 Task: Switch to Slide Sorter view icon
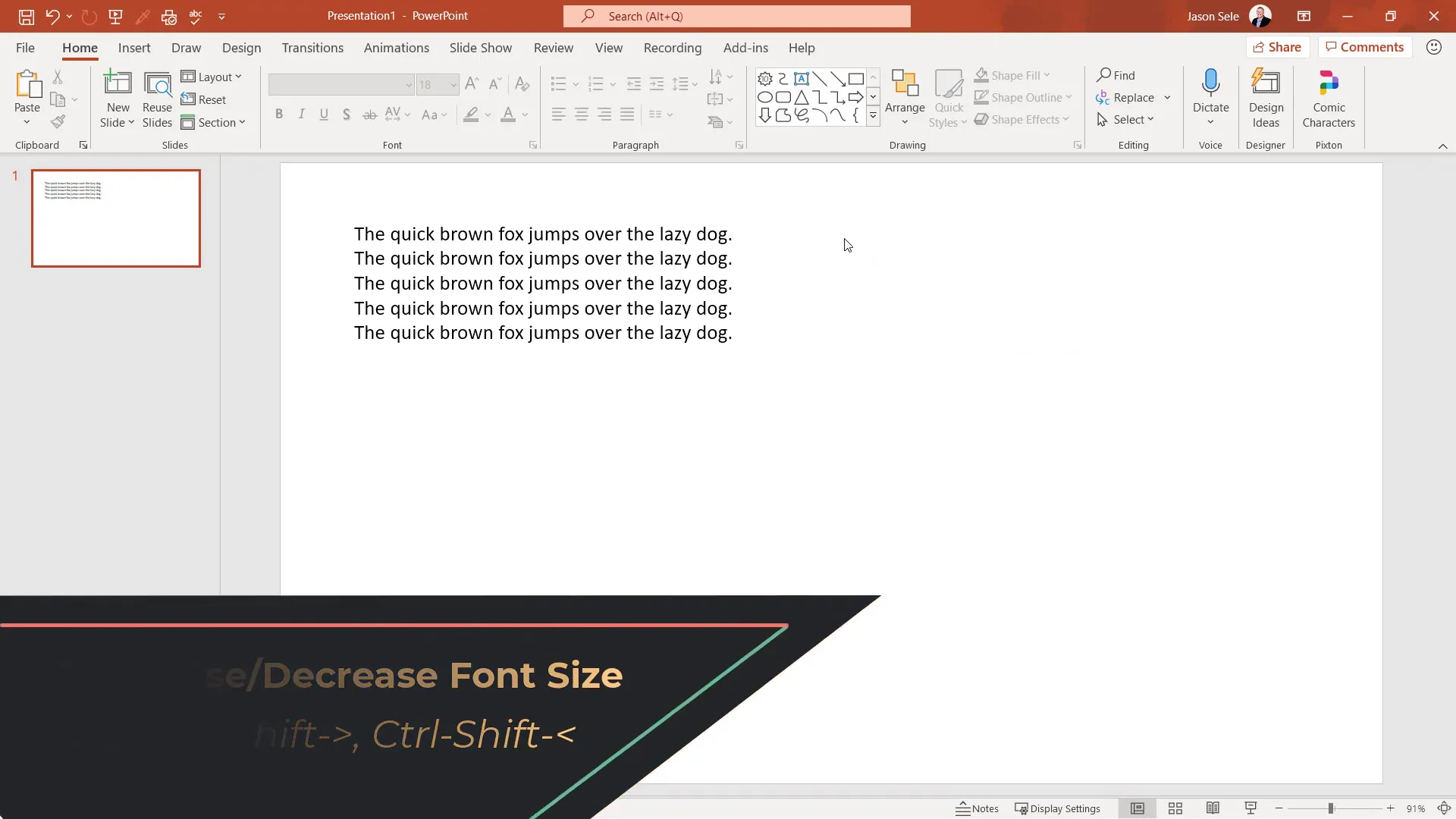pyautogui.click(x=1175, y=808)
